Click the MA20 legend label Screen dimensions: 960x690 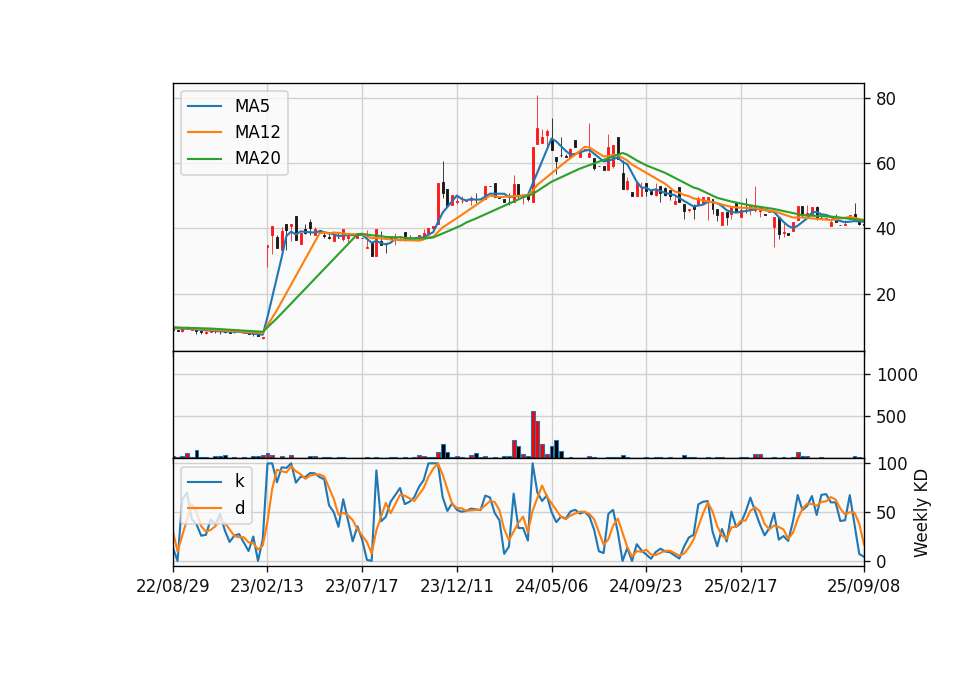(257, 158)
